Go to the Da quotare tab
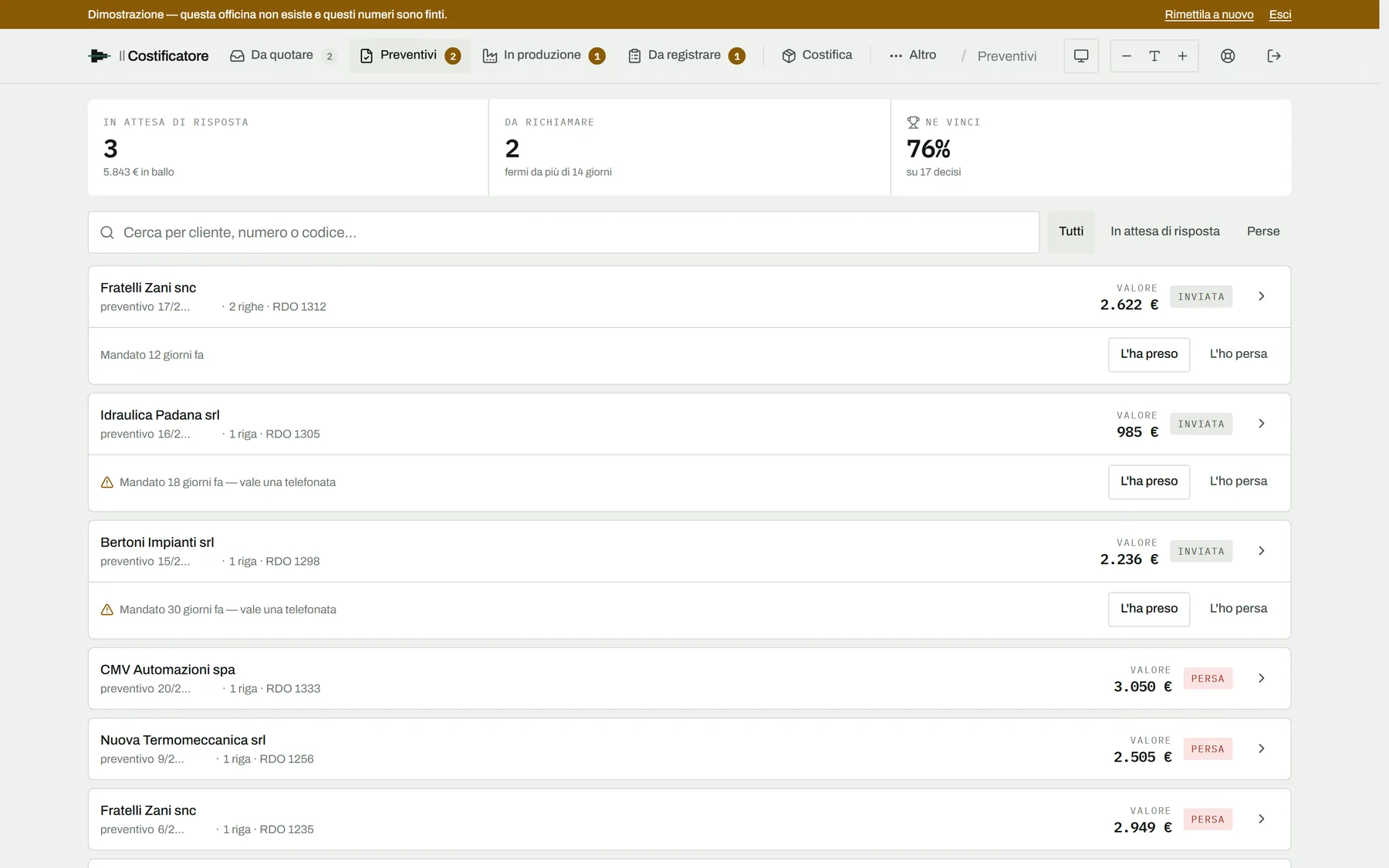The width and height of the screenshot is (1389, 868). pyautogui.click(x=282, y=56)
